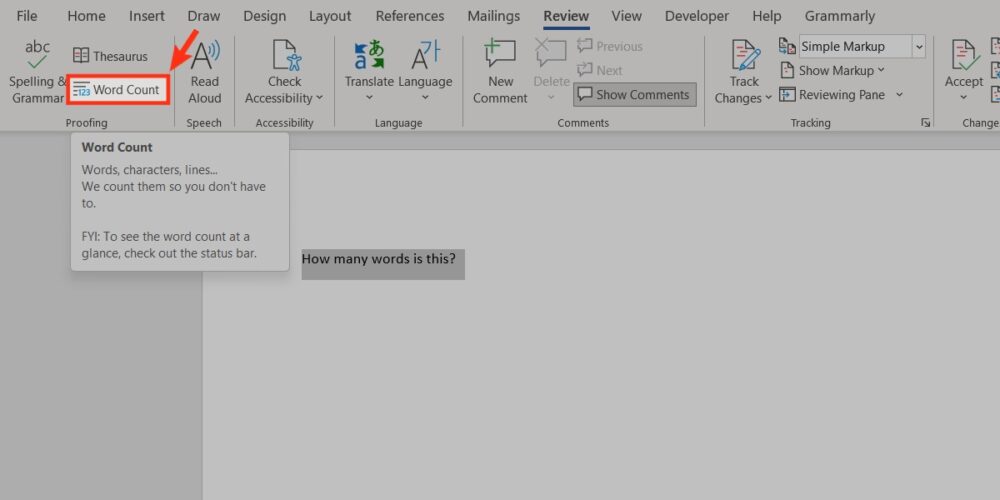Open the Mailings ribbon tab
The width and height of the screenshot is (1000, 500).
(x=493, y=16)
